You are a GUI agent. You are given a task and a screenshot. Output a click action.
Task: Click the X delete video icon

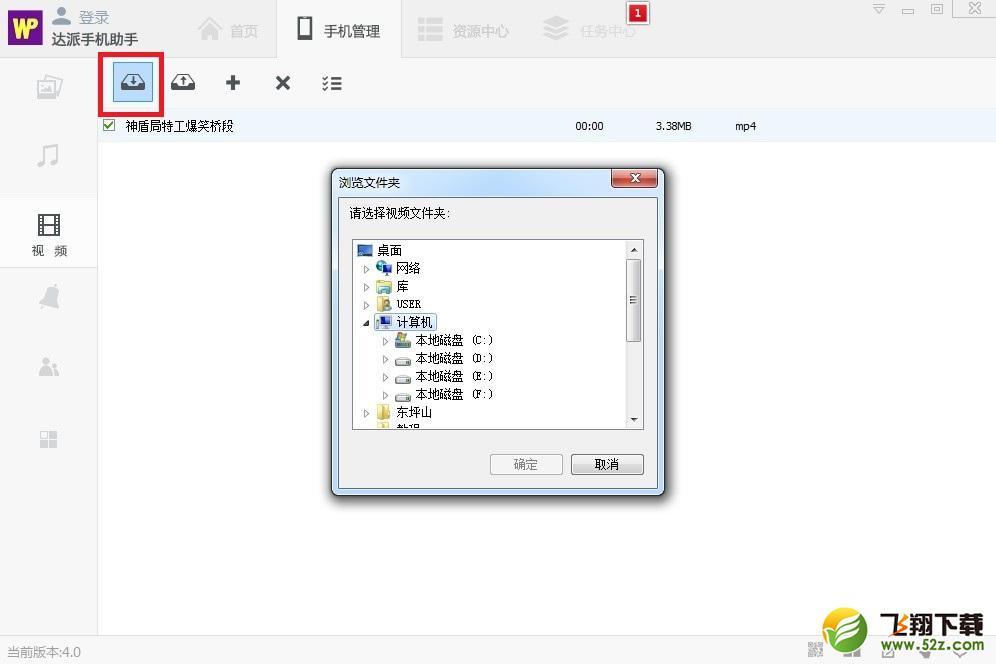283,83
